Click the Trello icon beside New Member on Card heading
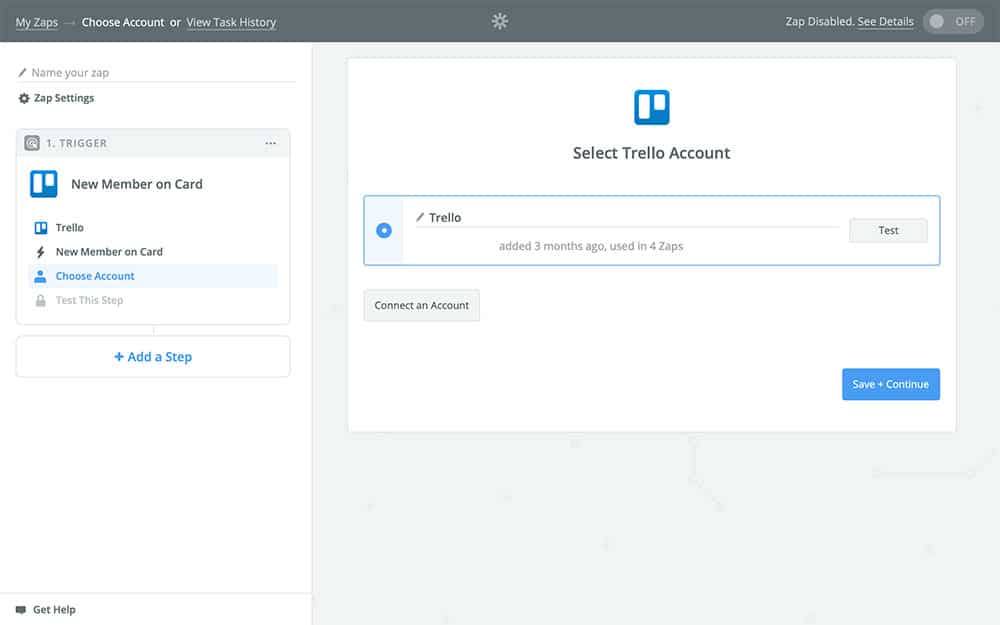This screenshot has width=1000, height=625. coord(44,184)
